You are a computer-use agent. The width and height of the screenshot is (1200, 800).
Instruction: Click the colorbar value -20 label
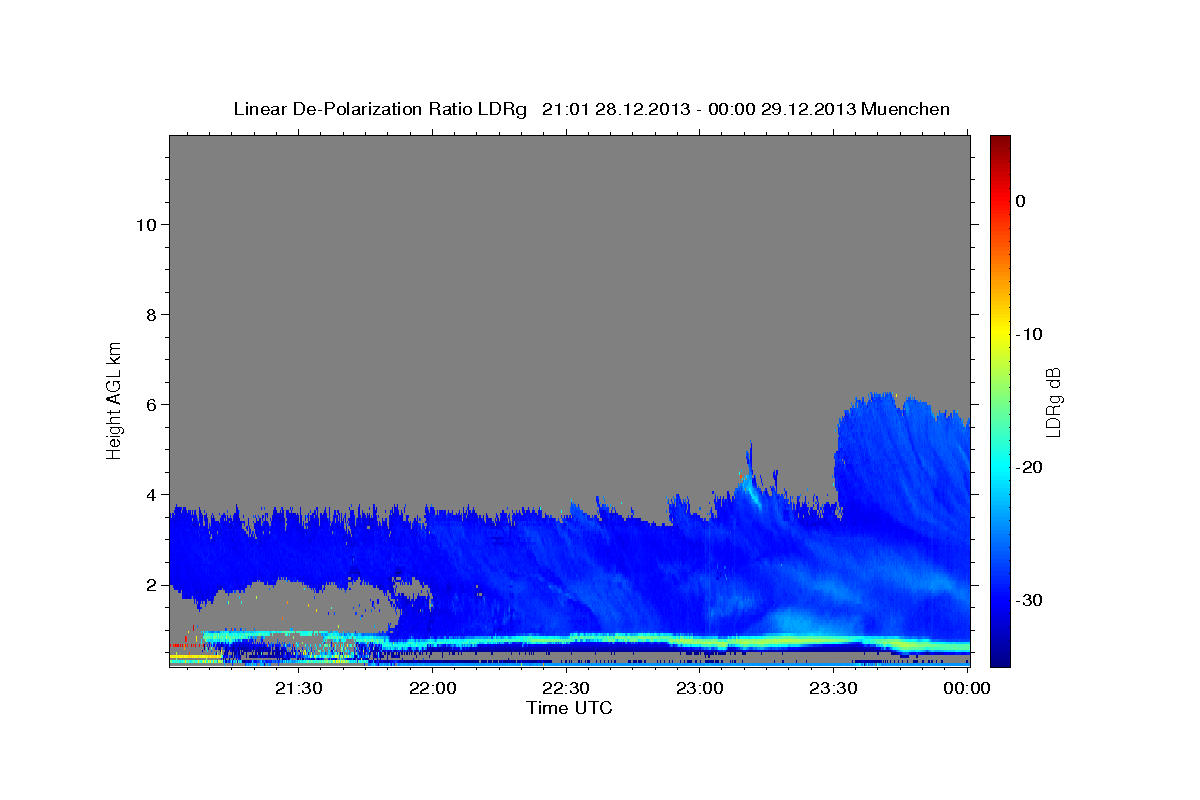coord(1030,467)
